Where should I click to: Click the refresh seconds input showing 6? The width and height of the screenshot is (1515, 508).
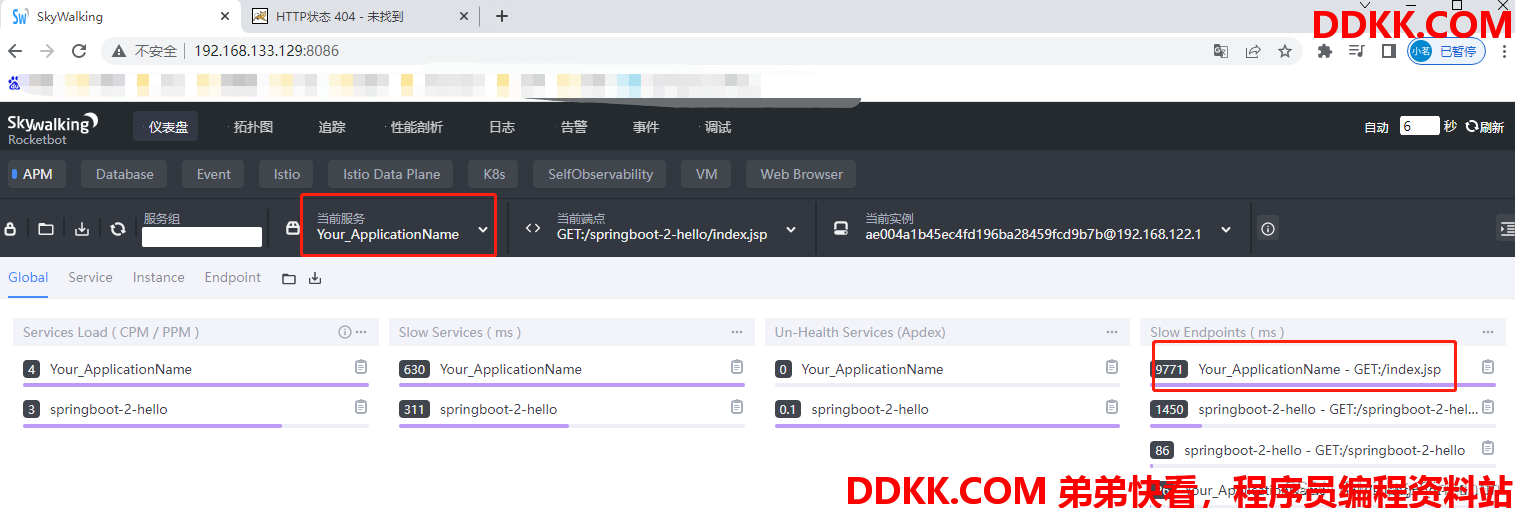[x=1419, y=126]
